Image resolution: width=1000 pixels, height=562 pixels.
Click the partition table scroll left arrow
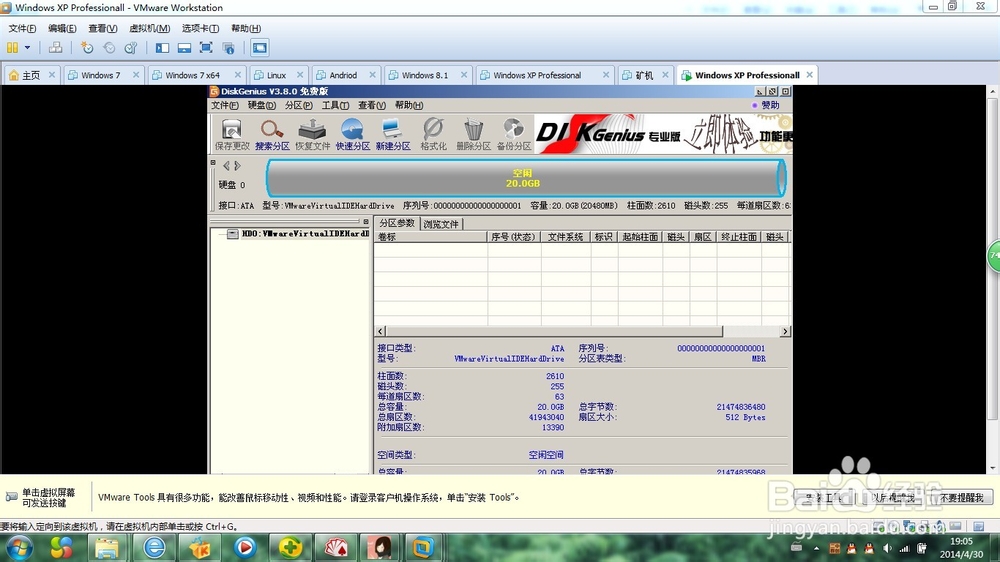coord(380,331)
